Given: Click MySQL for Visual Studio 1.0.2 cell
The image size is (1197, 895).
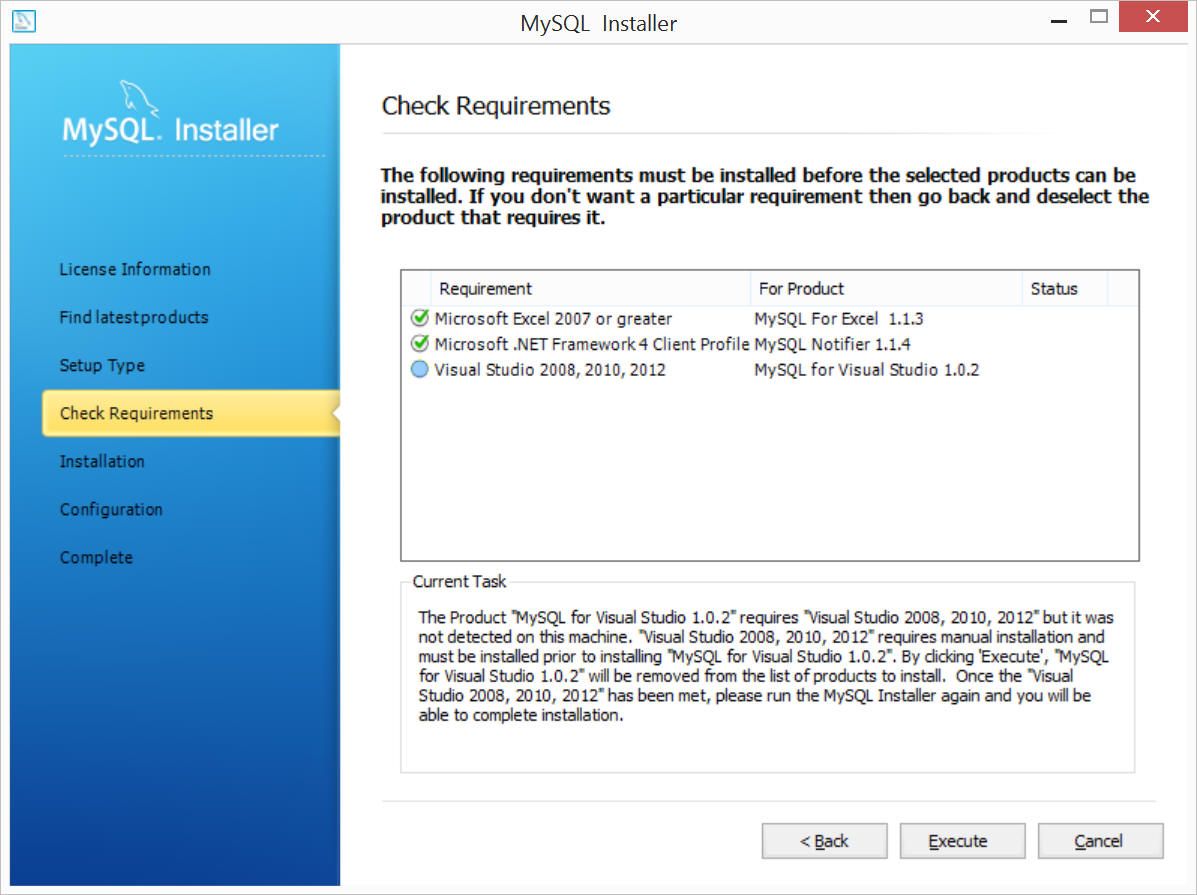Looking at the screenshot, I should (866, 370).
